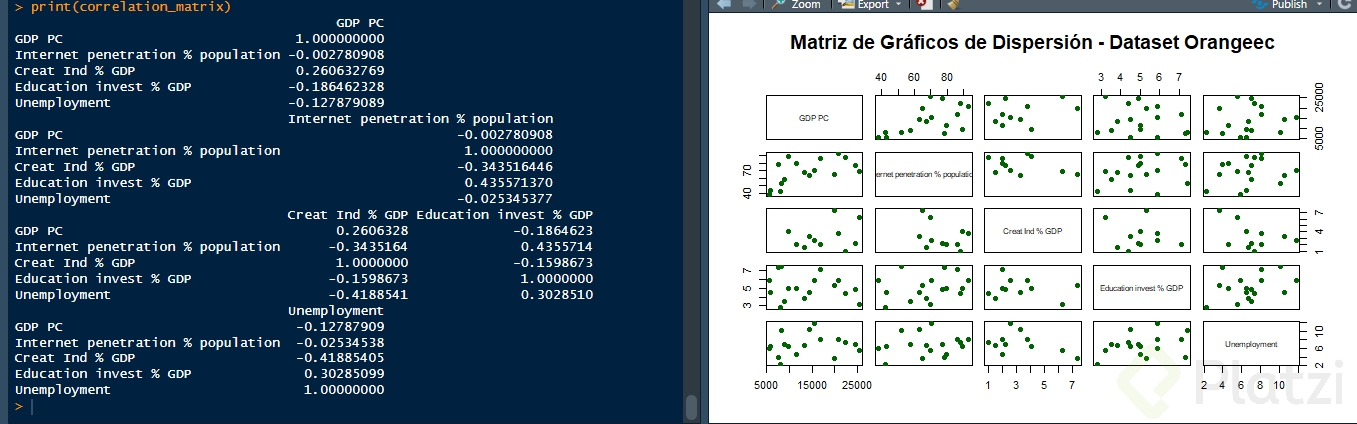This screenshot has width=1357, height=424.
Task: Select the value -0.025345377 in console
Action: (505, 199)
